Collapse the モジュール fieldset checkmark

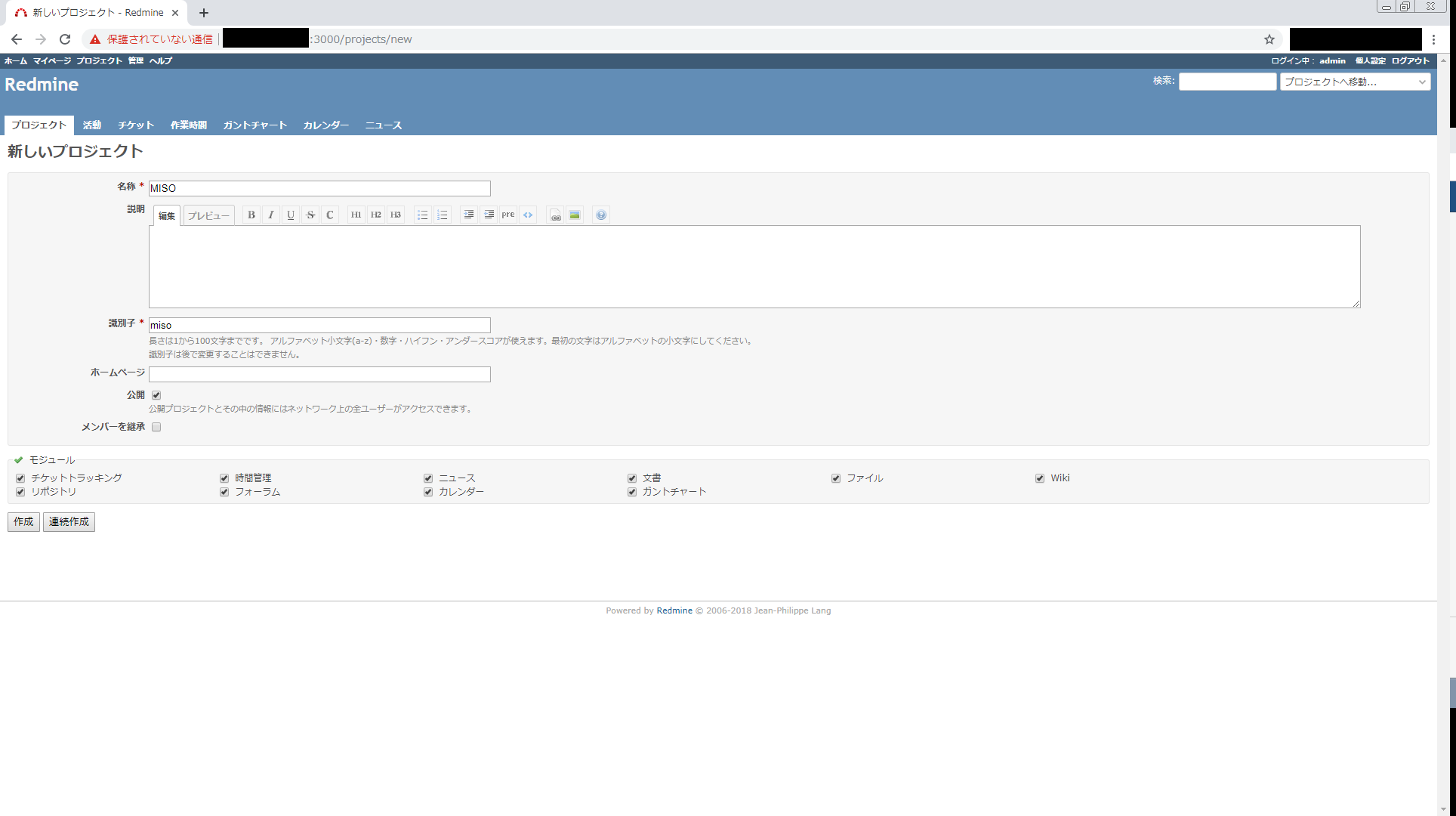(x=19, y=460)
